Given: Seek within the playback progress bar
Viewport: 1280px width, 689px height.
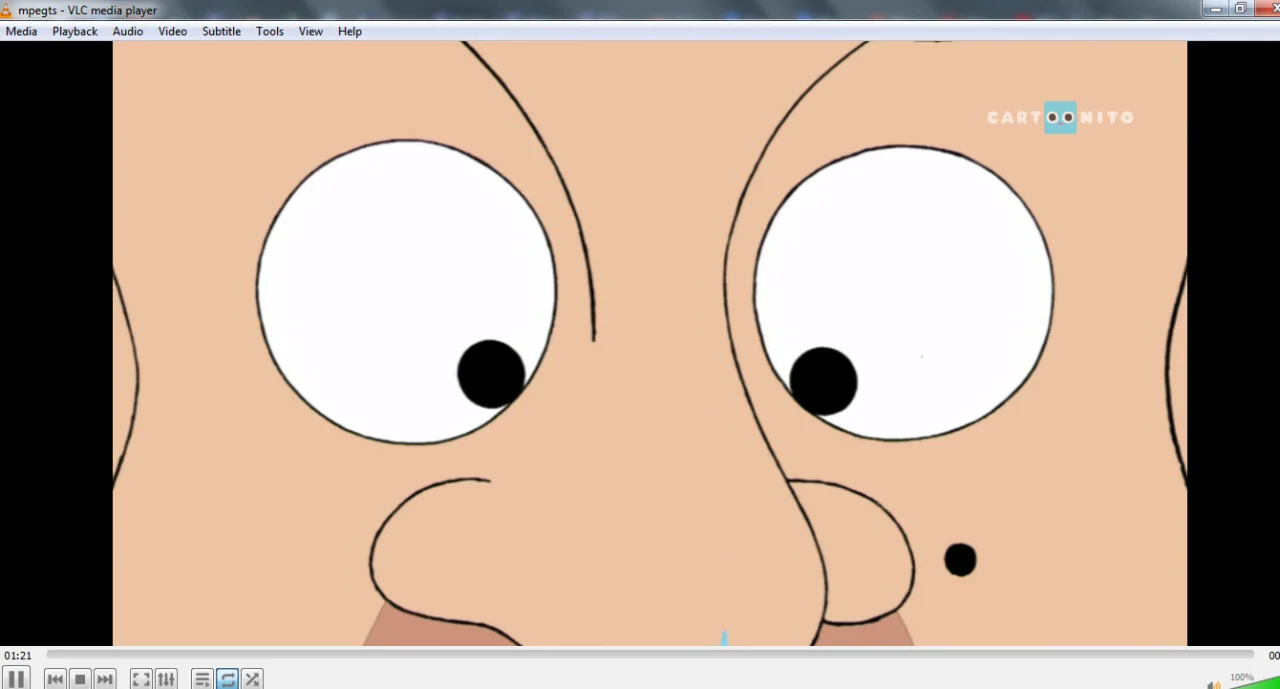Looking at the screenshot, I should [x=650, y=655].
